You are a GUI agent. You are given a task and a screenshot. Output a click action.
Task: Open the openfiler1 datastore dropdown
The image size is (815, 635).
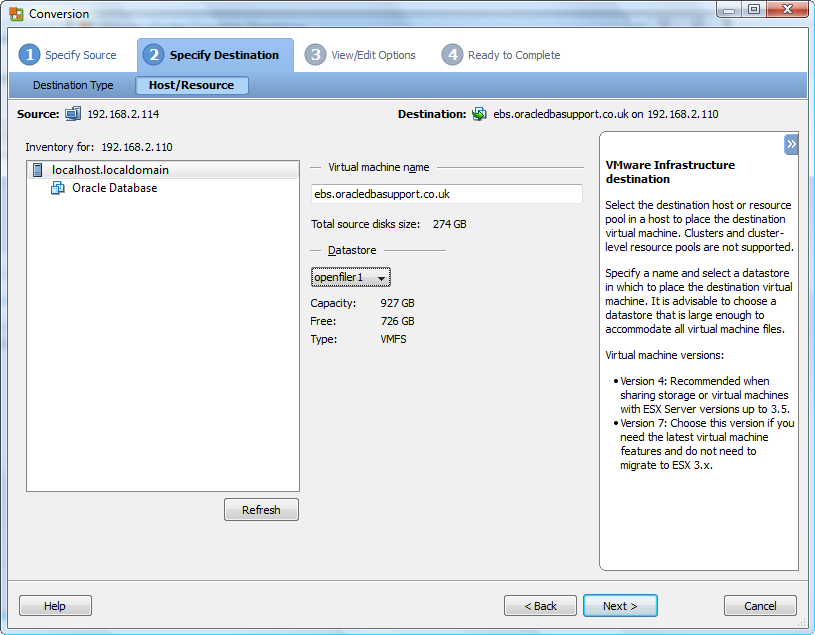(x=351, y=277)
